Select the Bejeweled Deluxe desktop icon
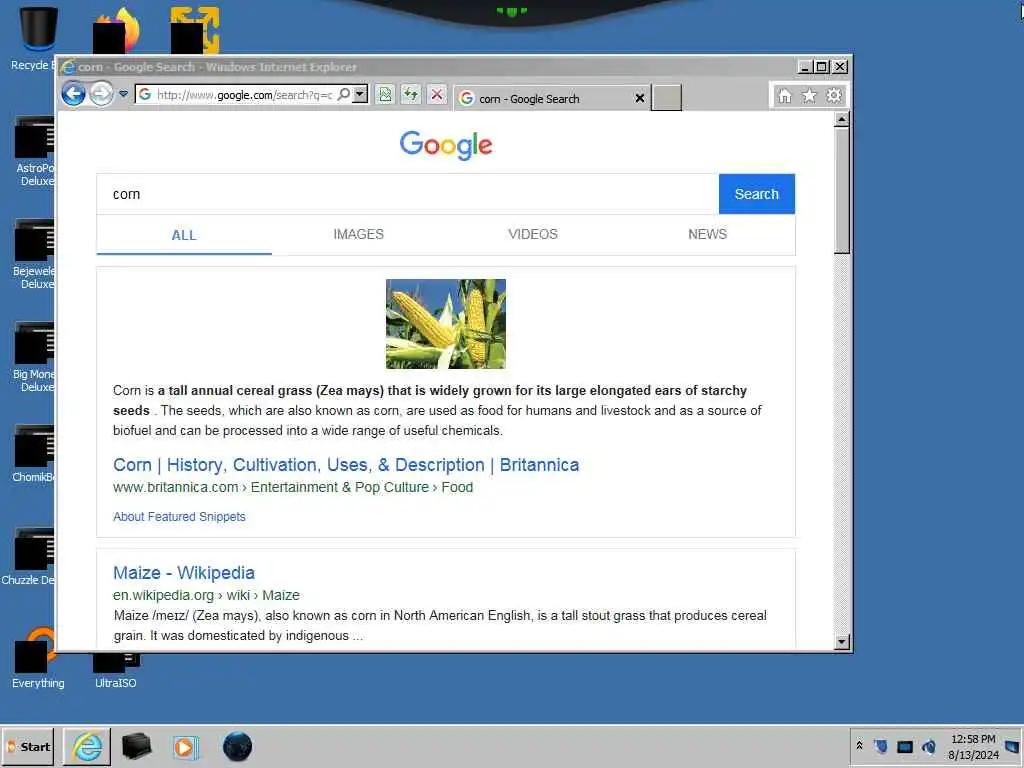 pyautogui.click(x=34, y=255)
